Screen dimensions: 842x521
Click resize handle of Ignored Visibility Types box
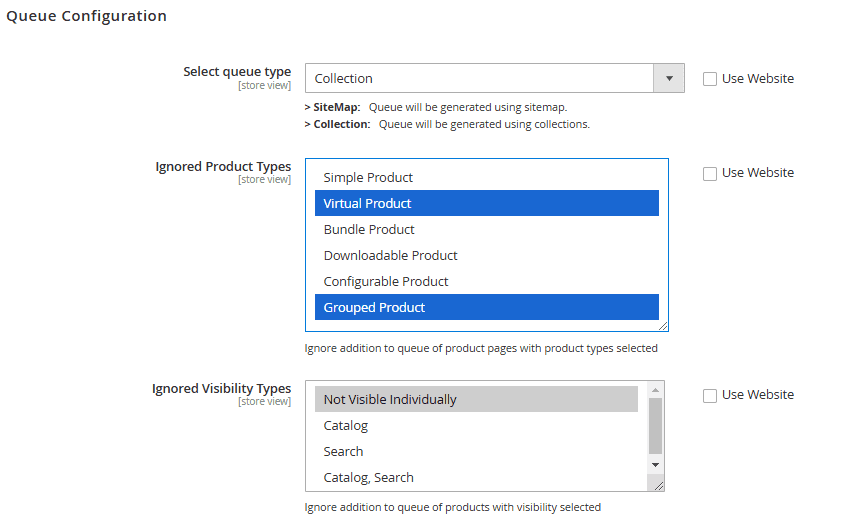[x=659, y=485]
